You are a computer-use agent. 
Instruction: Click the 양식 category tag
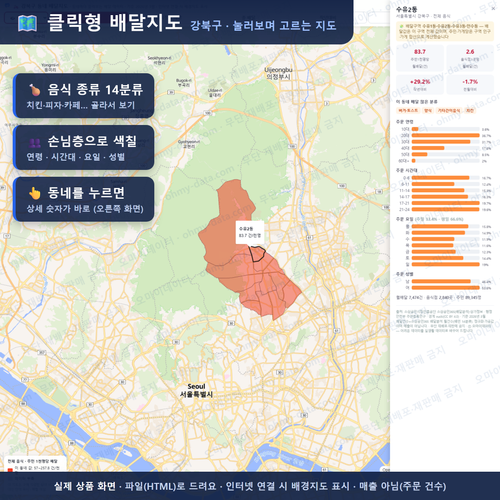click(428, 110)
